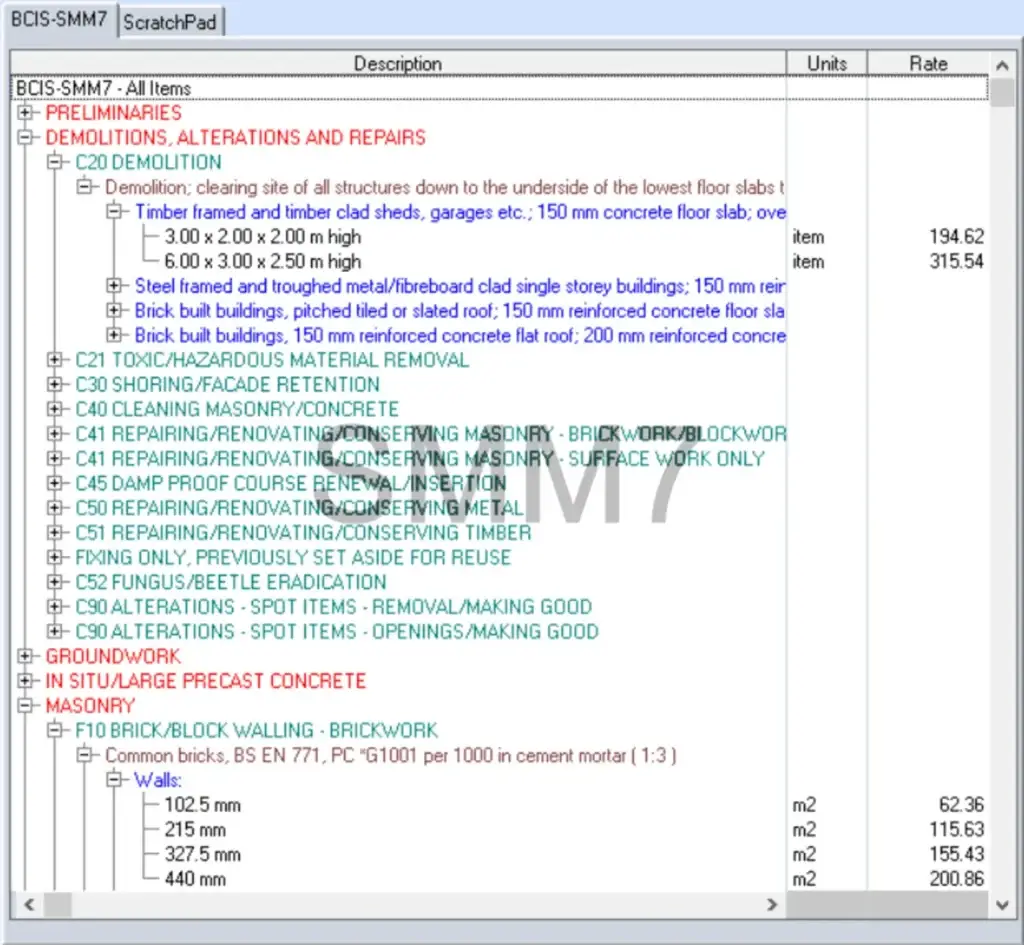The width and height of the screenshot is (1024, 945).
Task: Click the horizontal scrollbar right arrow
Action: click(x=772, y=905)
